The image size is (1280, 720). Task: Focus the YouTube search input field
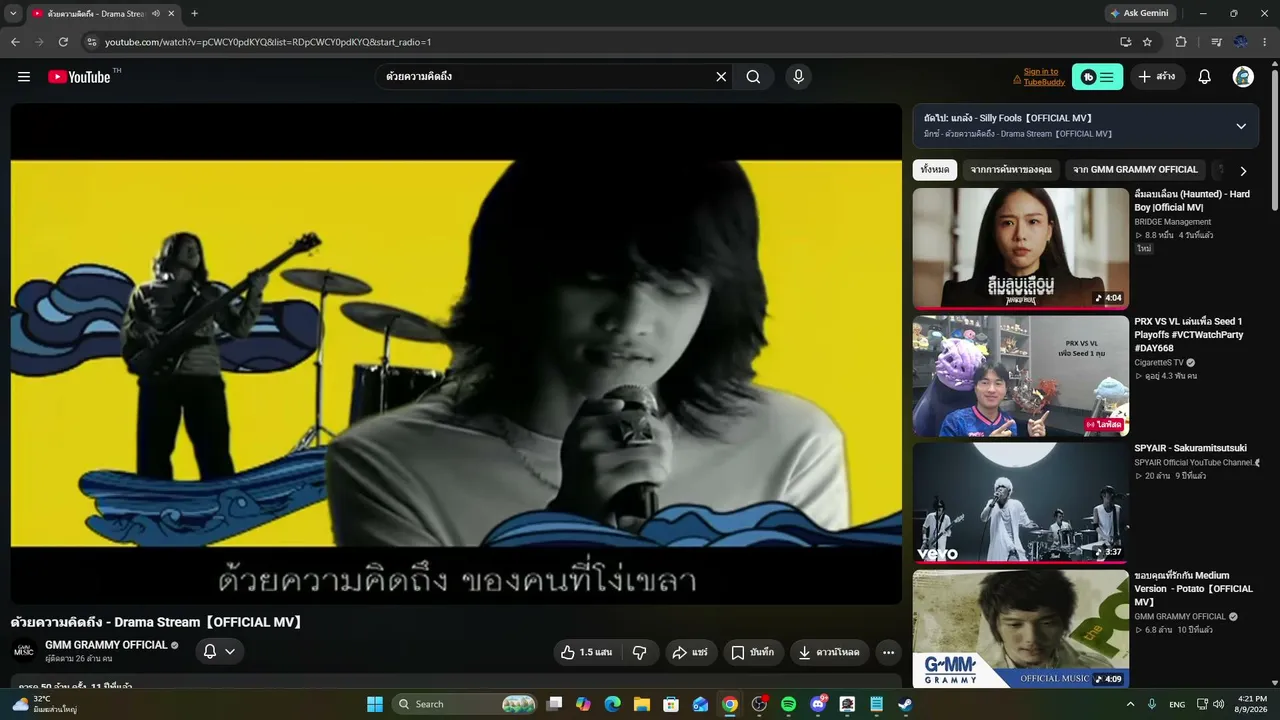(x=546, y=77)
